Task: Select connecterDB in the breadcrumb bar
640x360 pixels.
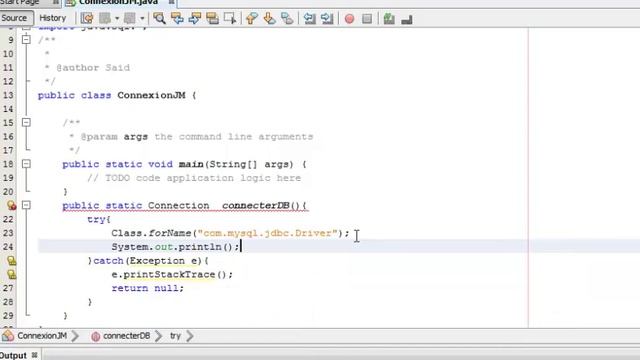Action: [x=127, y=336]
